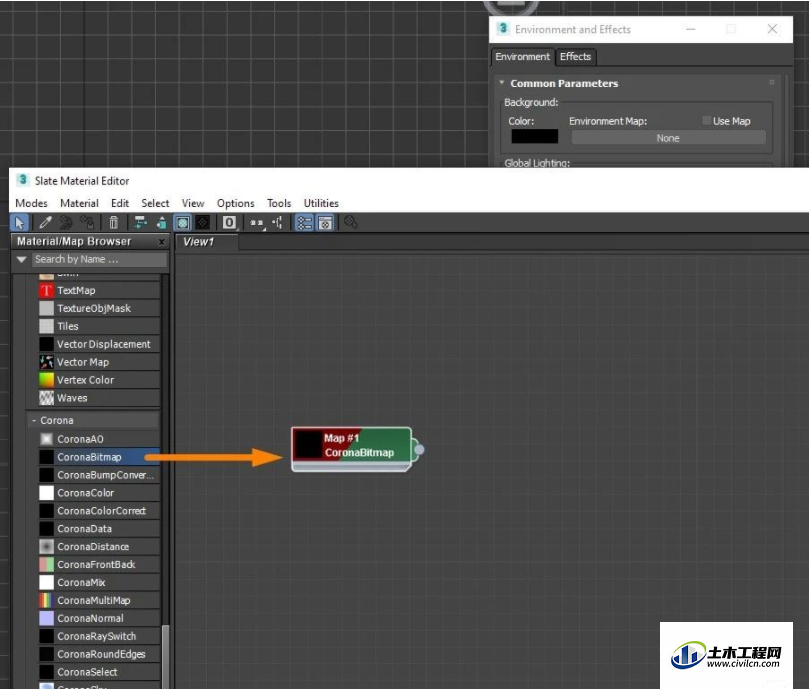
Task: Select the Map #1 CoronaBitmap node title
Action: pyautogui.click(x=359, y=445)
